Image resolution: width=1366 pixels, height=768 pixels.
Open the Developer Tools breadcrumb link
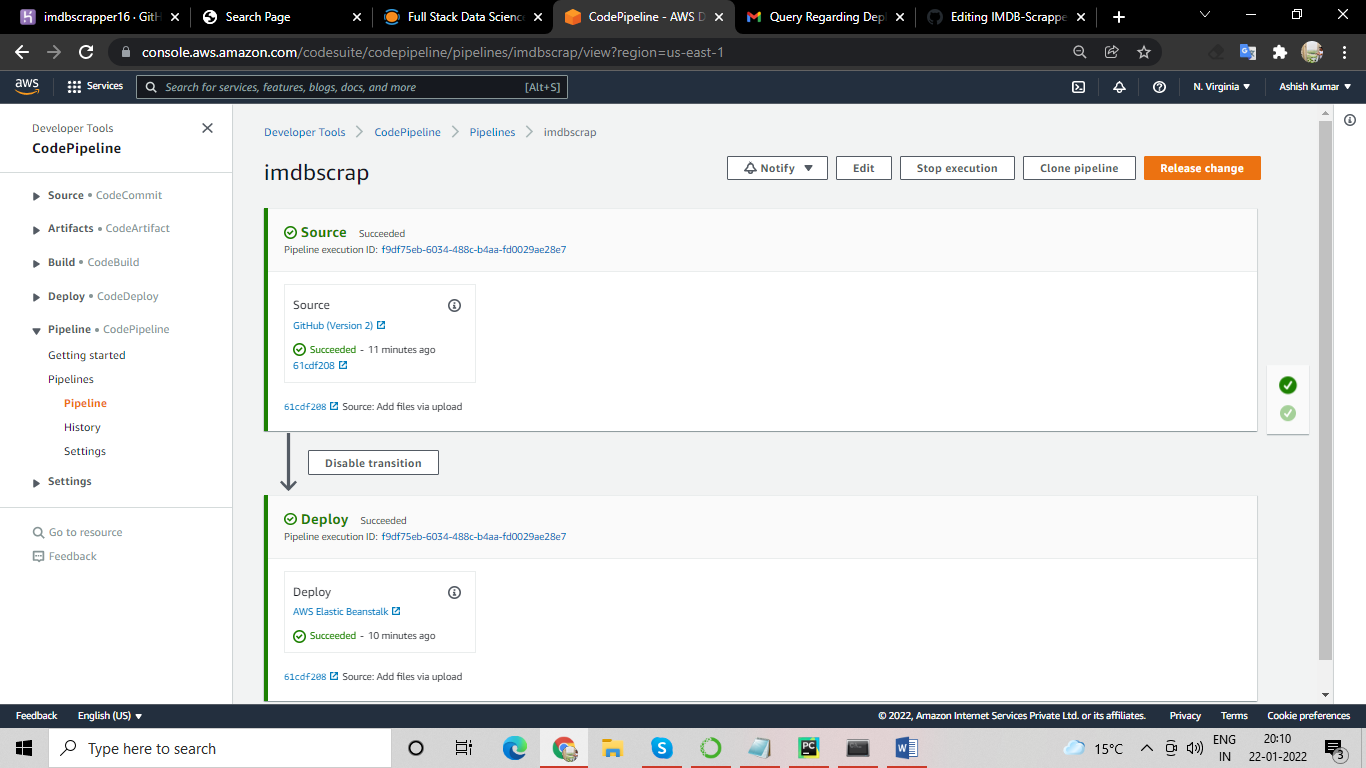305,132
